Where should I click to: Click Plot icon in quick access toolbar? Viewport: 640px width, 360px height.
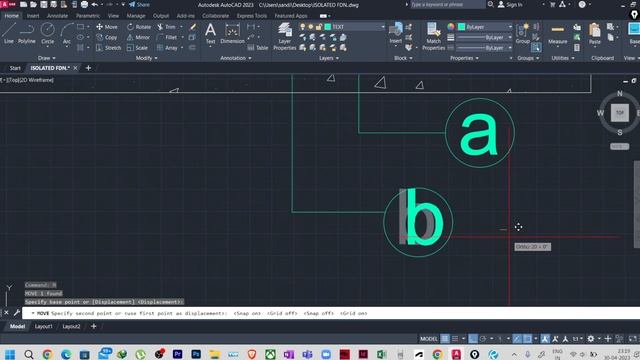(84, 4)
